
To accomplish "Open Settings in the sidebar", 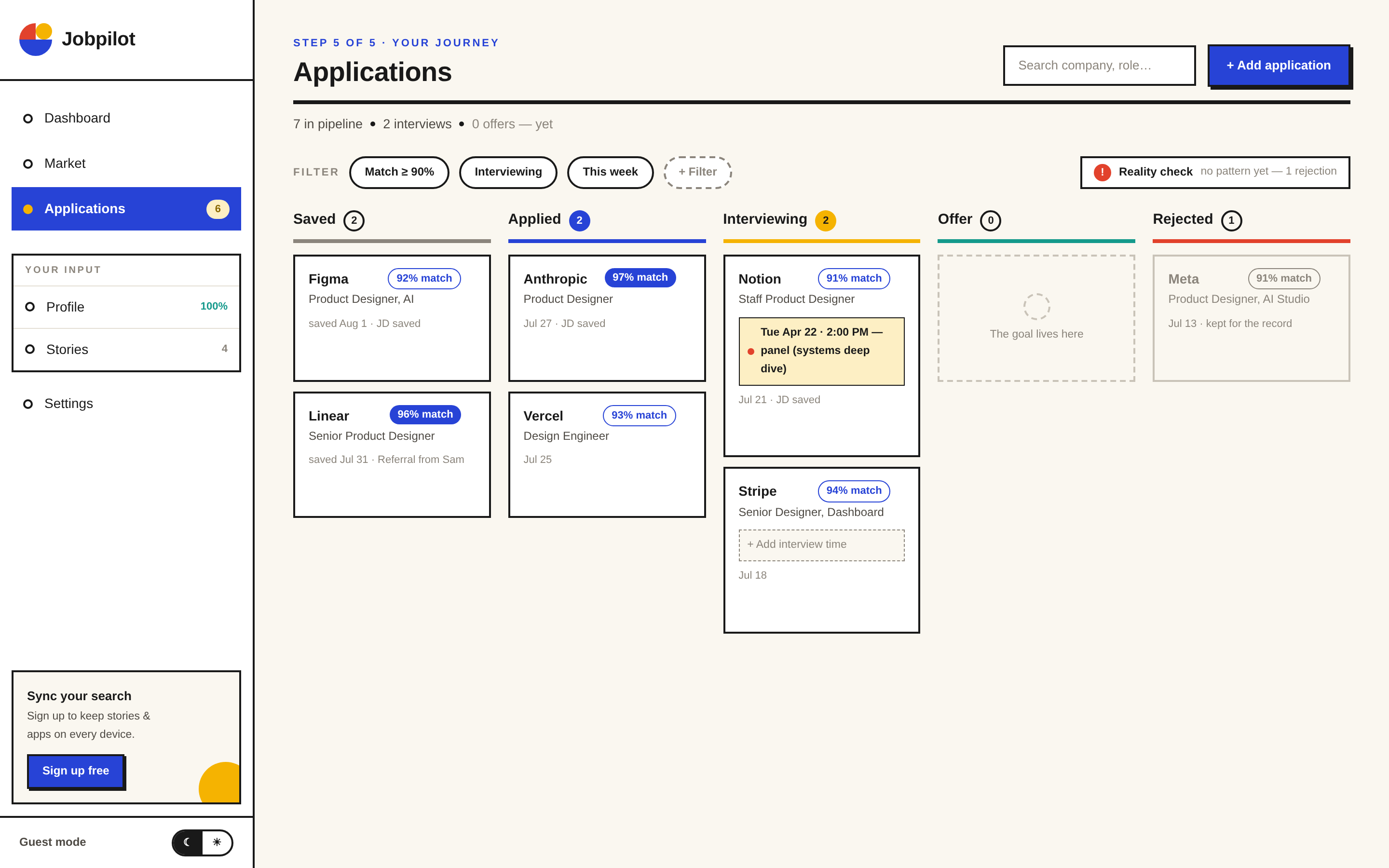I will click(126, 404).
